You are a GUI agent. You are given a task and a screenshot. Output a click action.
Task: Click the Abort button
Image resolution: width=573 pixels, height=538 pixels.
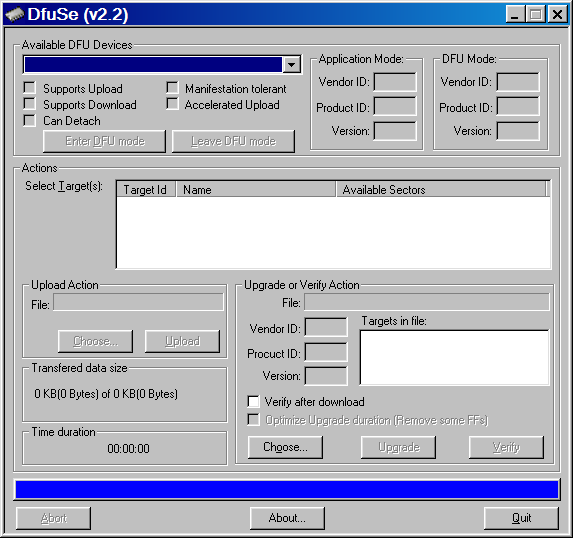(53, 518)
